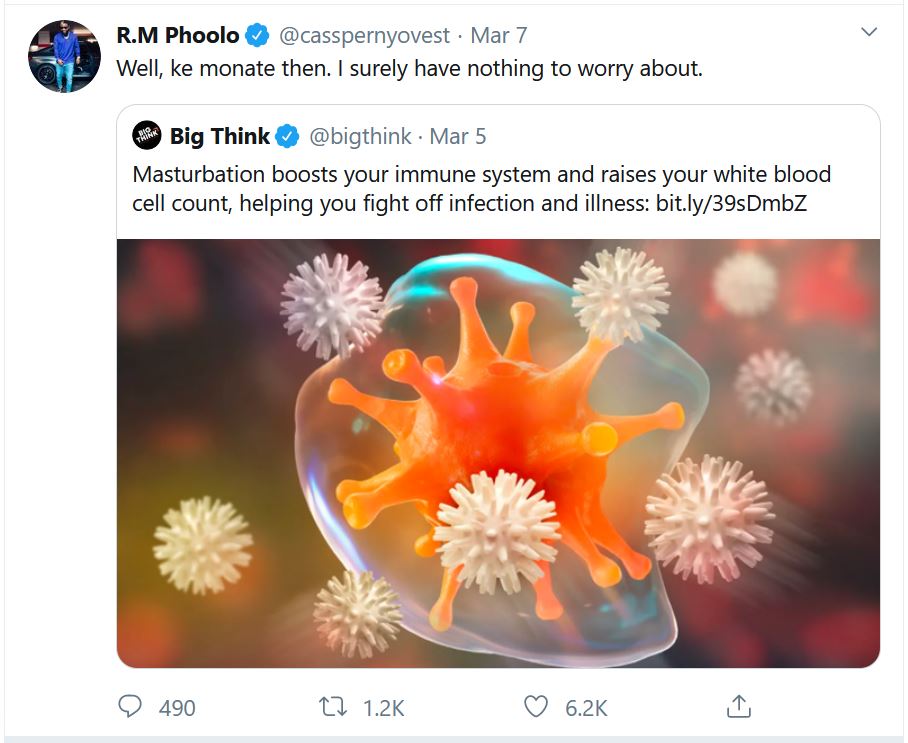Click the 1.2K retweets count
The height and width of the screenshot is (743, 908).
pos(383,708)
